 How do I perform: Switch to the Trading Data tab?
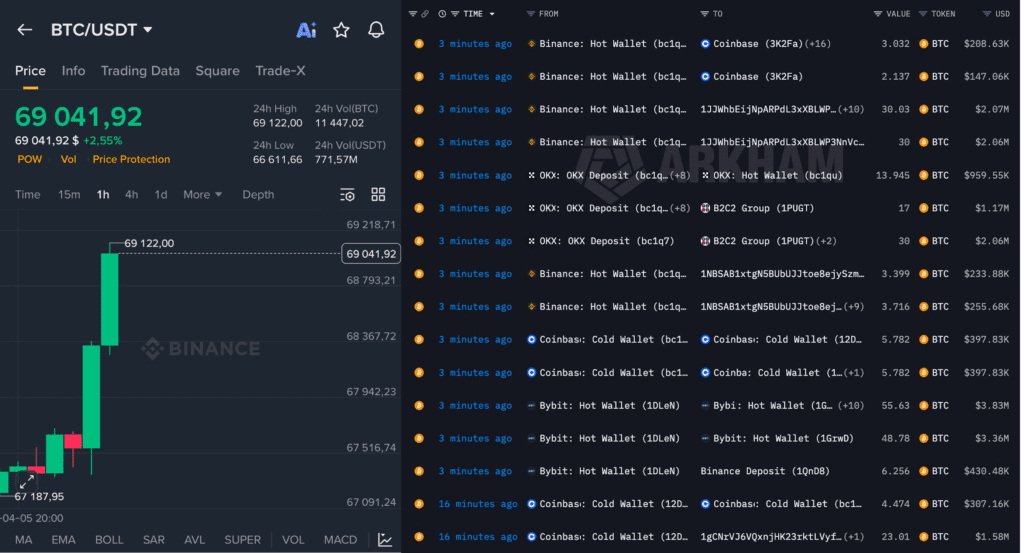pos(140,71)
